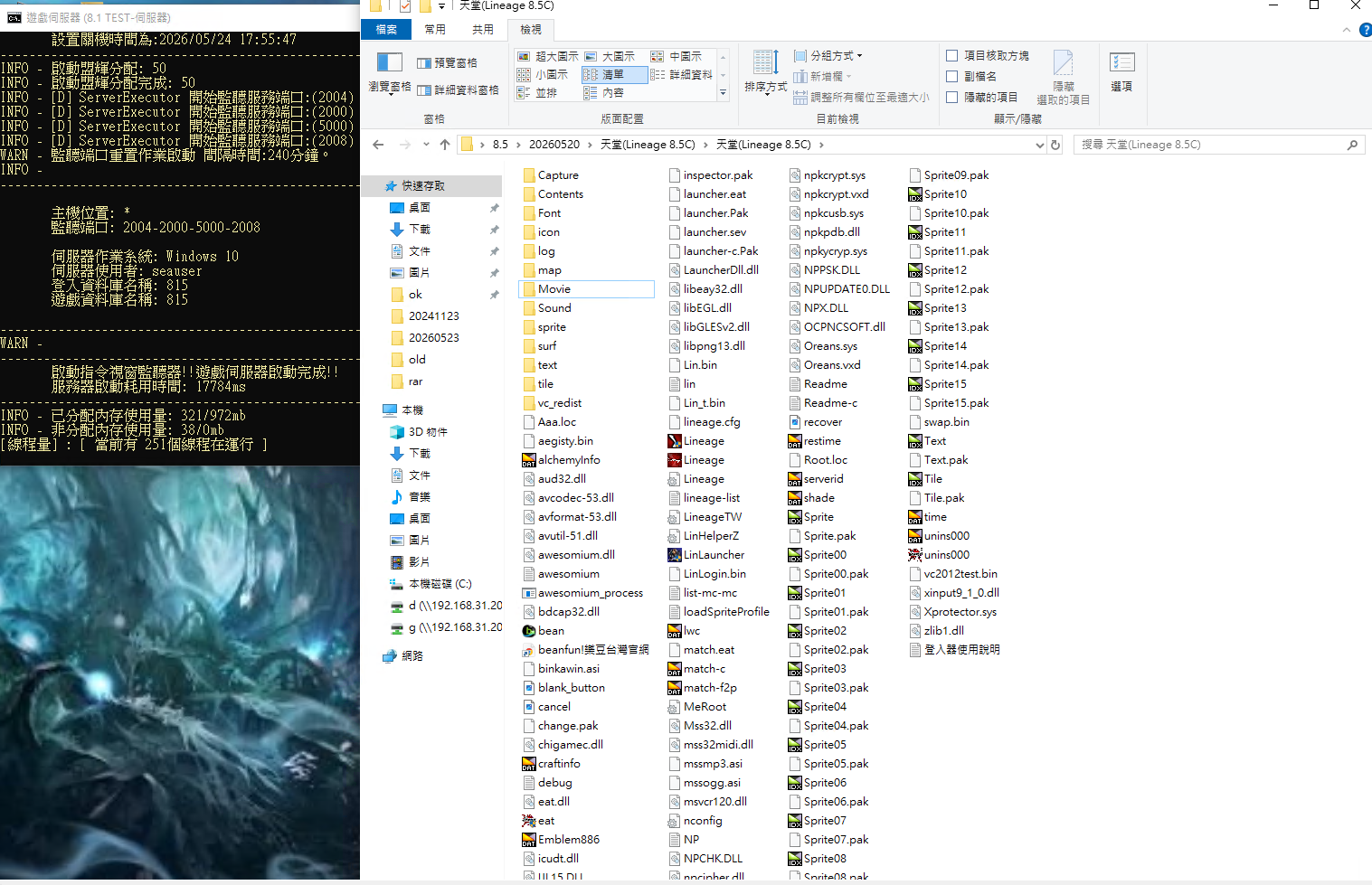
Task: Select the 登入器使用說明 file
Action: point(955,650)
